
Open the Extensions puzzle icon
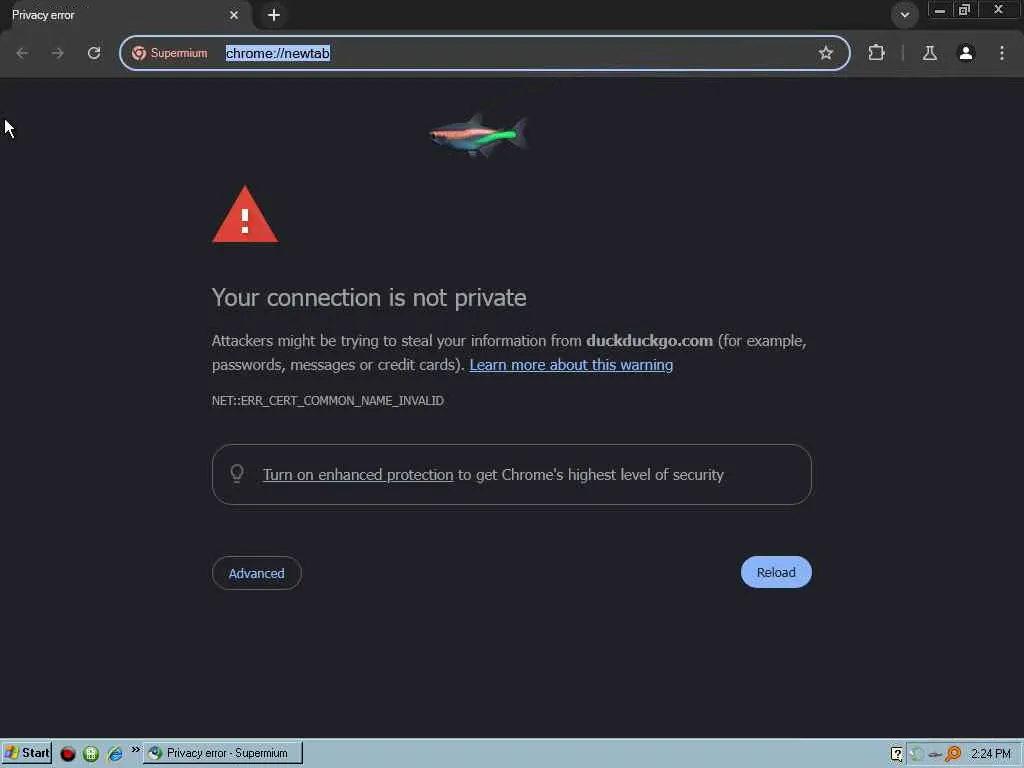tap(876, 53)
